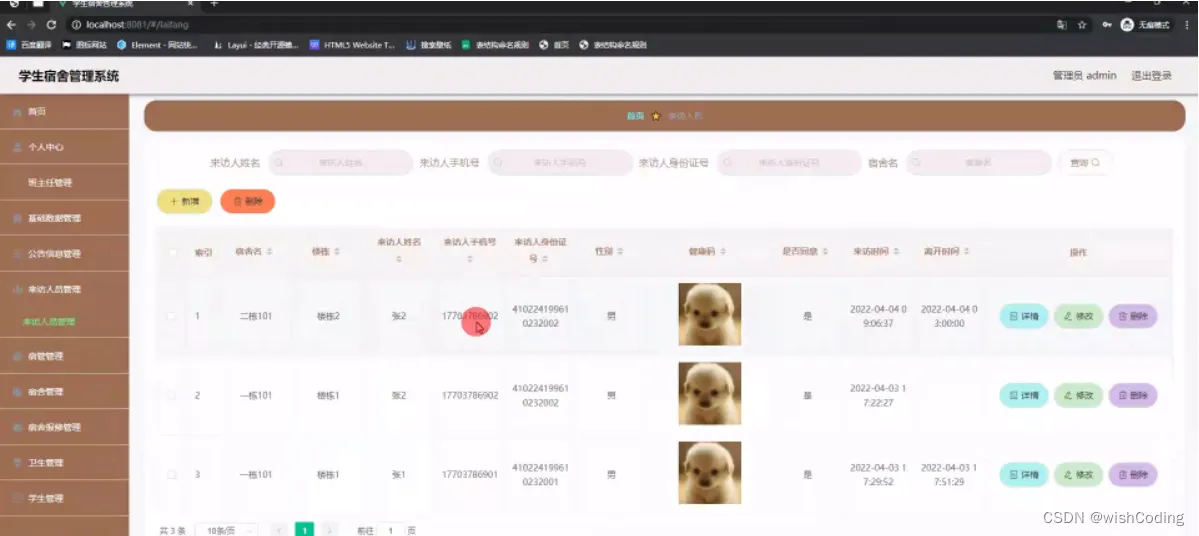Expand 宿舍管理 in the sidebar
1199x536 pixels.
(x=64, y=391)
